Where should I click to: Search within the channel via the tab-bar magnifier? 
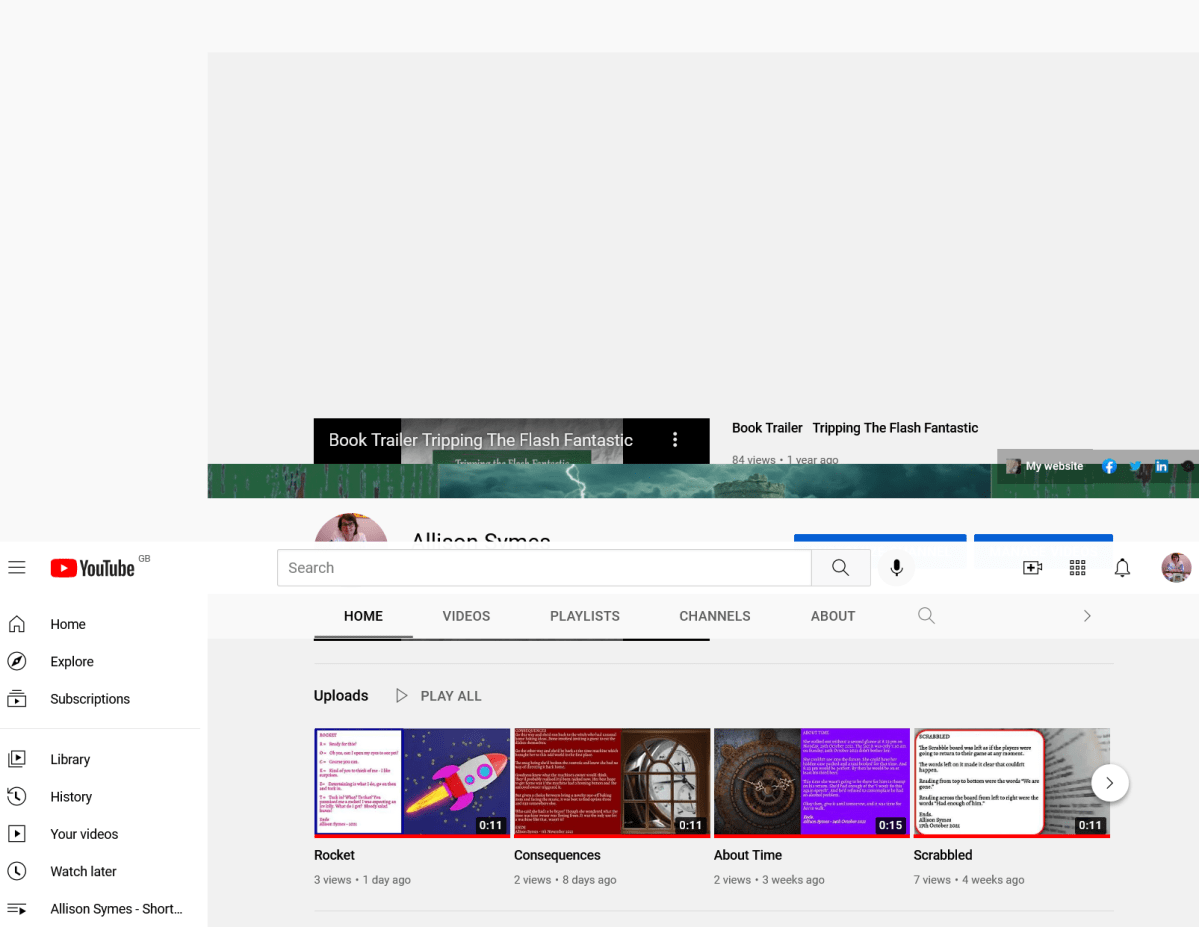(926, 616)
